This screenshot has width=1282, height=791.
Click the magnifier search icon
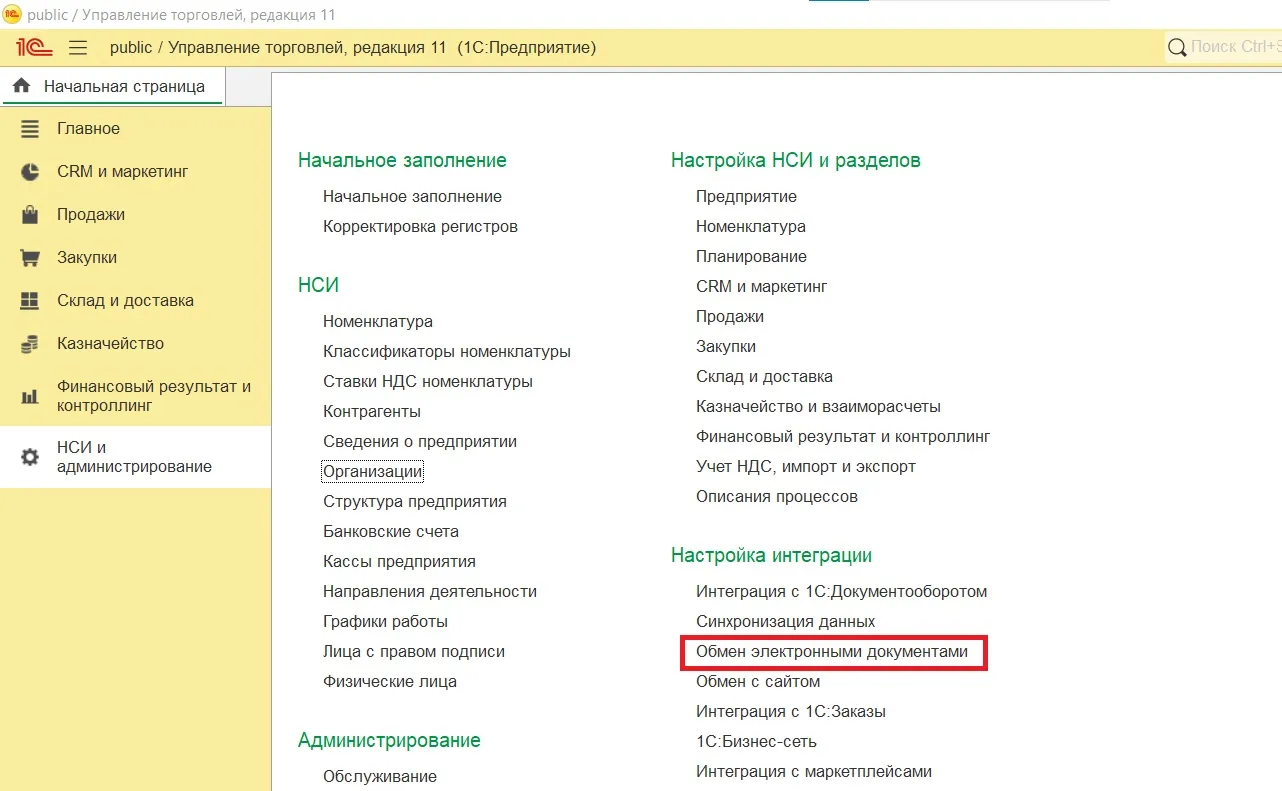click(1177, 47)
